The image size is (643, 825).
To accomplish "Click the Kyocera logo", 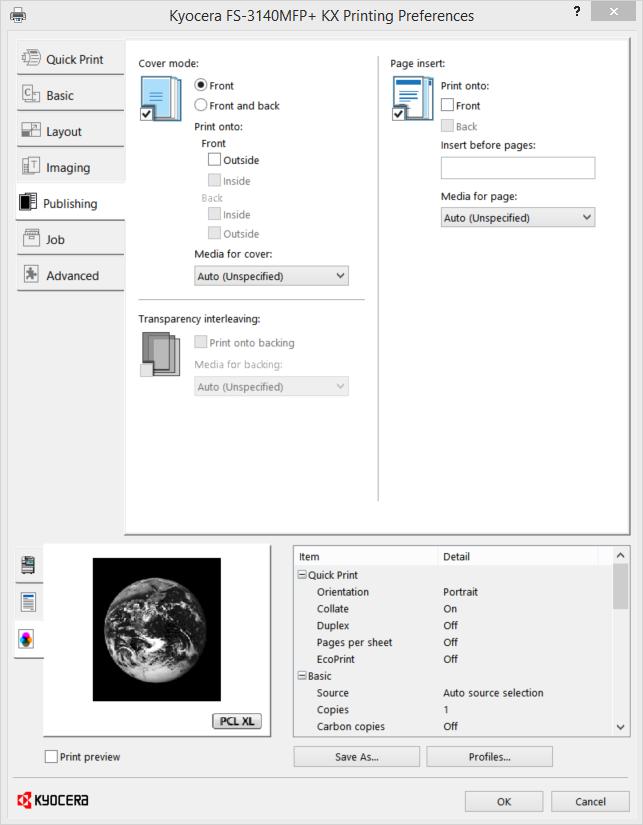I will (x=53, y=800).
